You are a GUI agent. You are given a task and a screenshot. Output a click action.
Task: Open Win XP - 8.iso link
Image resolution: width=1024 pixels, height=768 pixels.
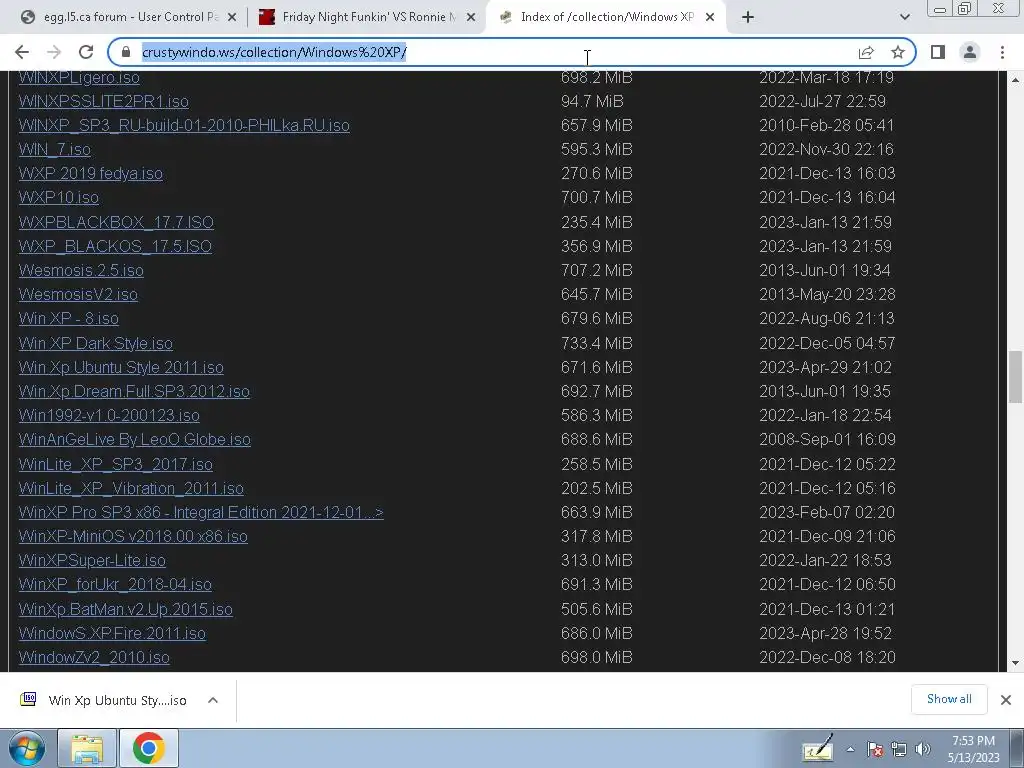(69, 319)
